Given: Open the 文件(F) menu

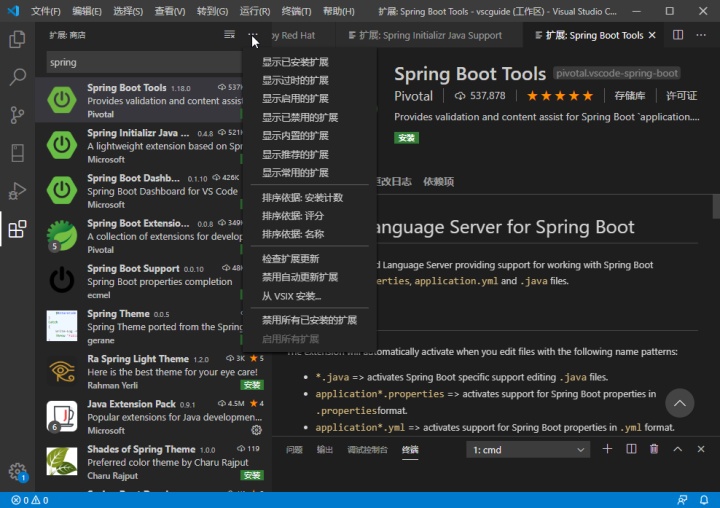Looking at the screenshot, I should point(45,11).
